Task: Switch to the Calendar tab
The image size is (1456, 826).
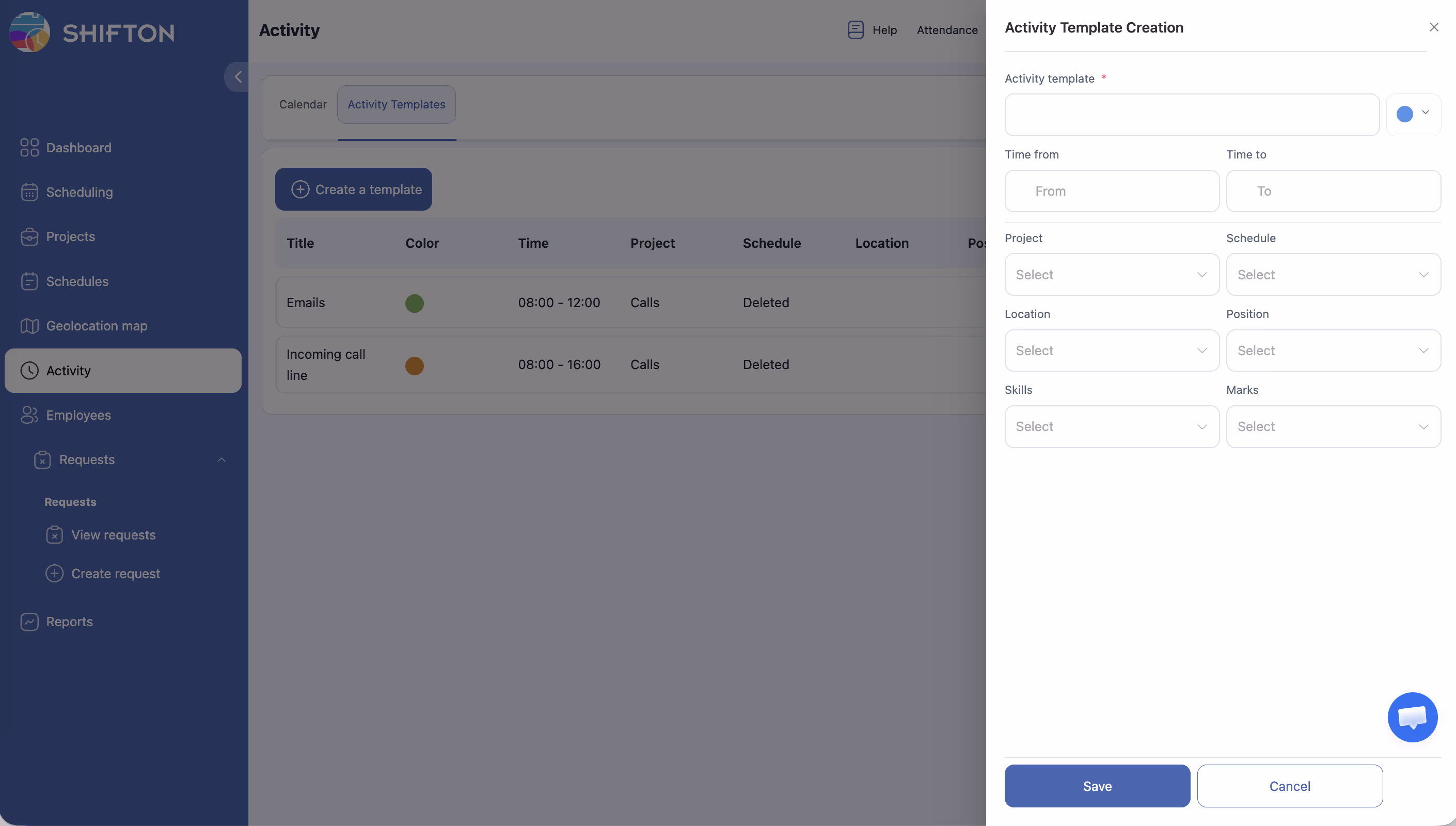Action: coord(303,104)
